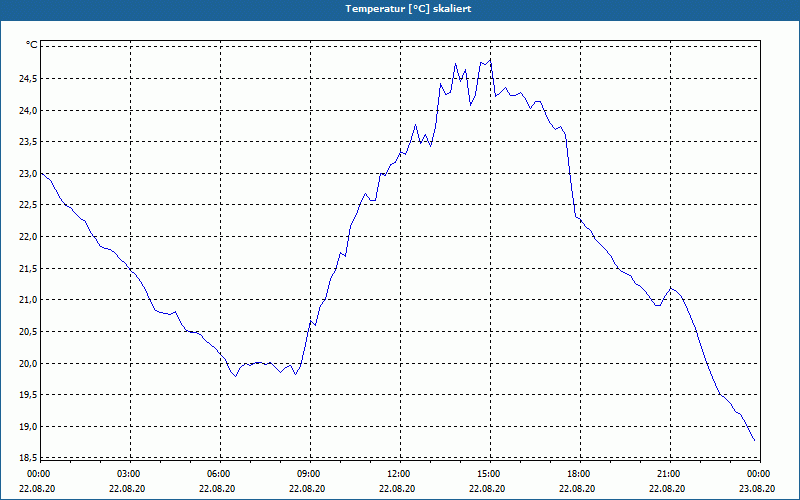800x500 pixels.
Task: Click the 23,5 y-axis value
Action: 29,142
